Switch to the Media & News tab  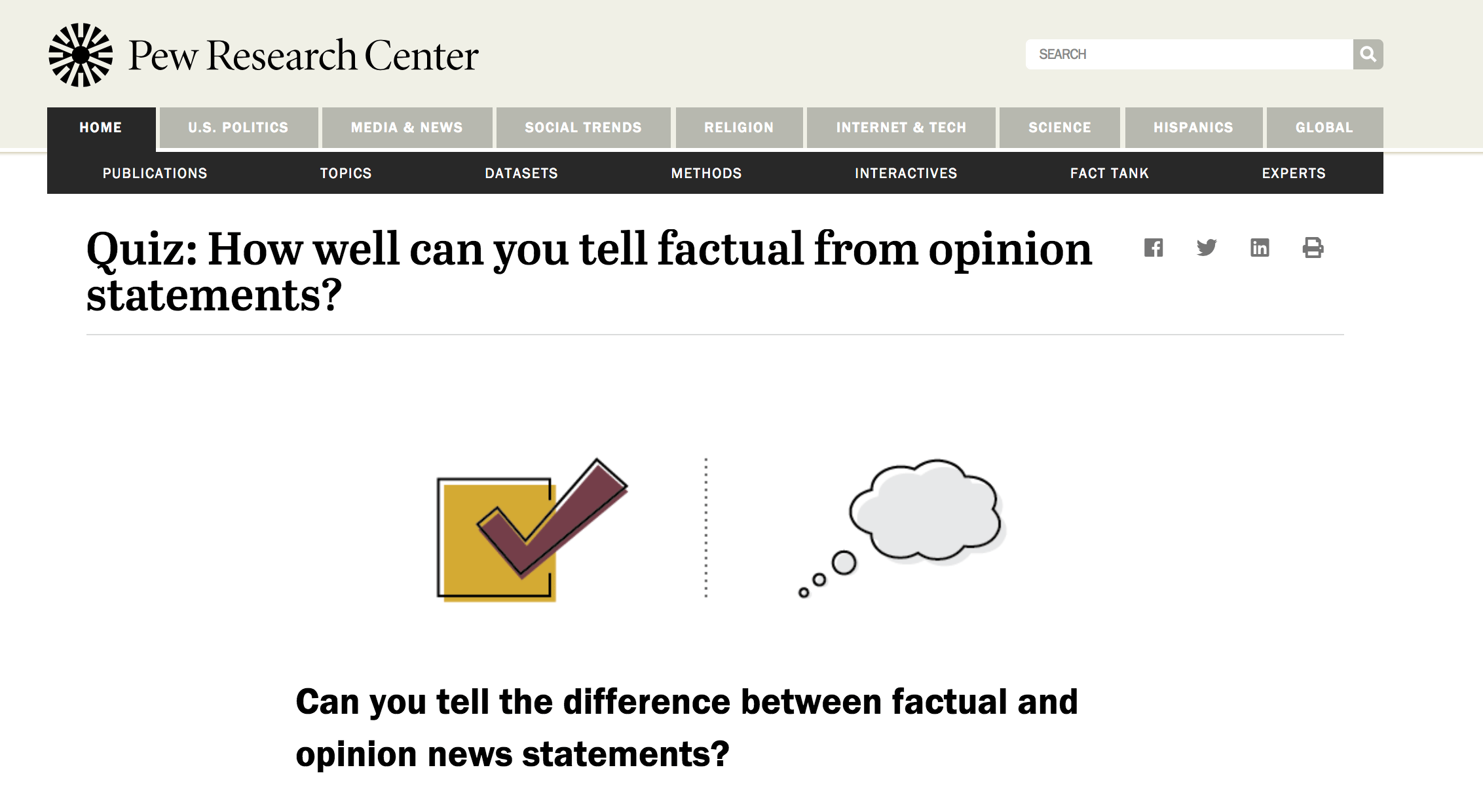(407, 128)
